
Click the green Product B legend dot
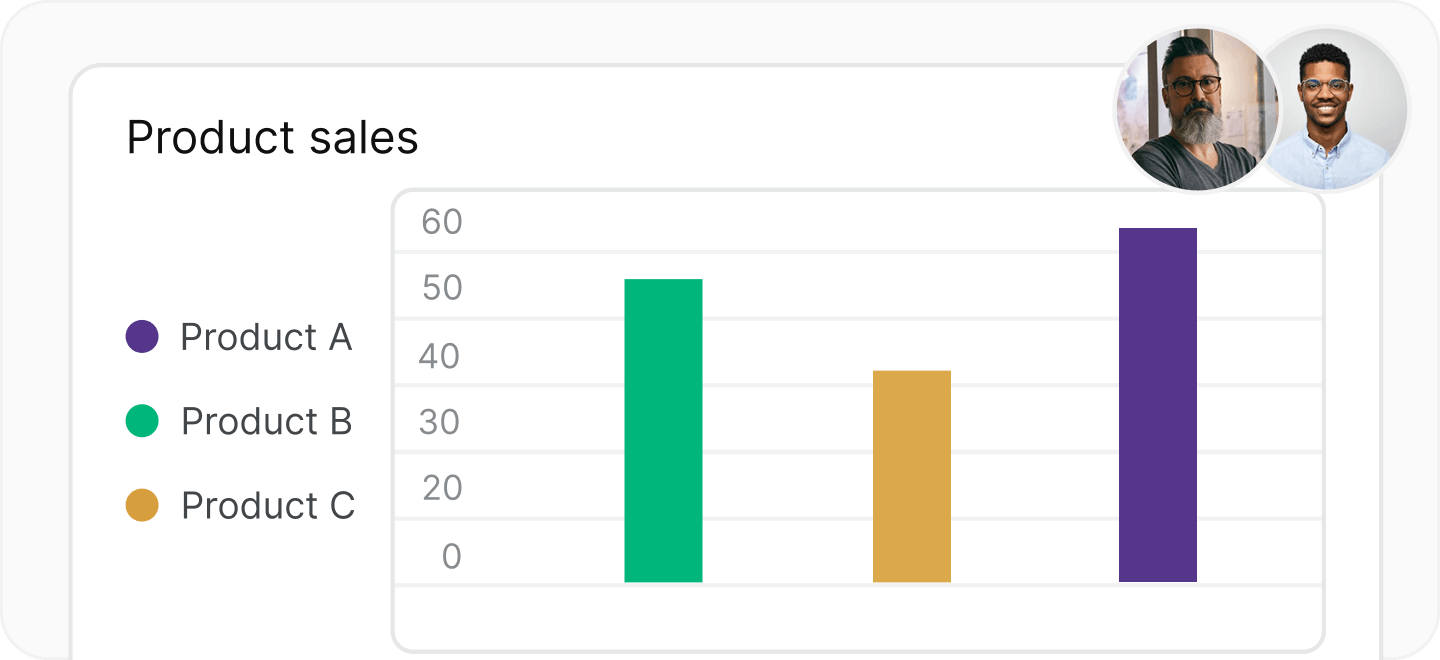pyautogui.click(x=142, y=421)
